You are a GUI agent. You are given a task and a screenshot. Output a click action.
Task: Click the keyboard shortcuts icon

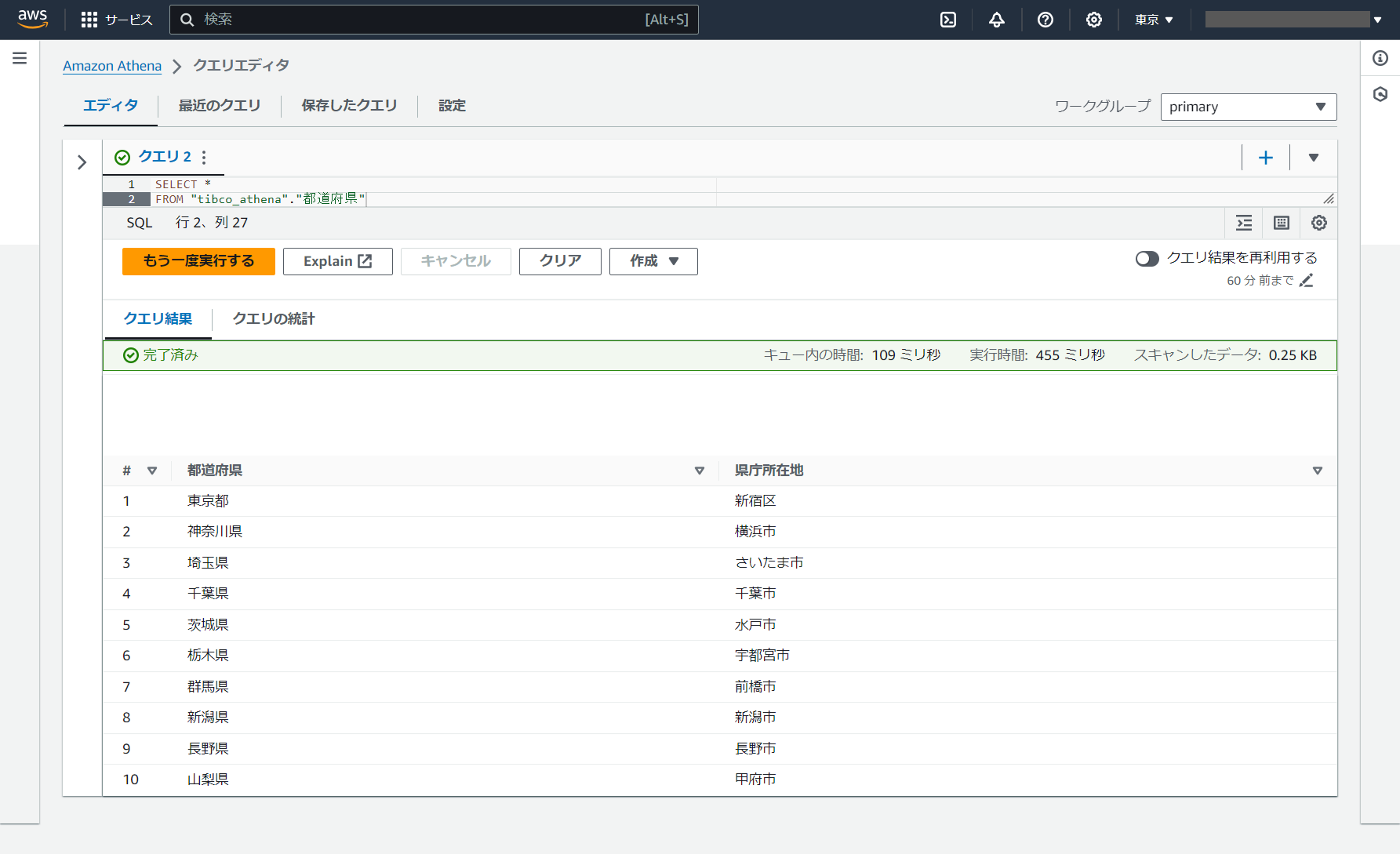[x=1282, y=223]
